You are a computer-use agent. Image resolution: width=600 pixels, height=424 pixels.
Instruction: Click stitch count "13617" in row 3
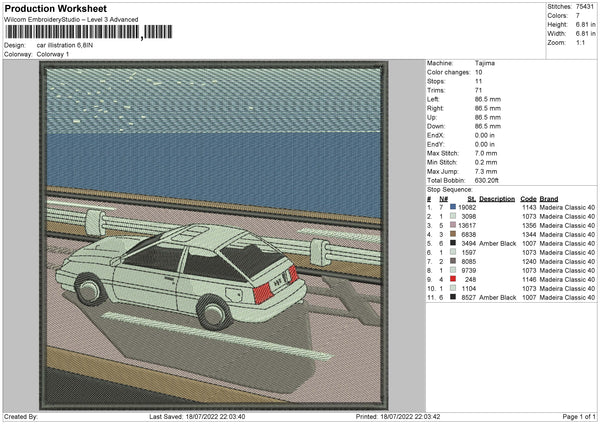tap(467, 225)
